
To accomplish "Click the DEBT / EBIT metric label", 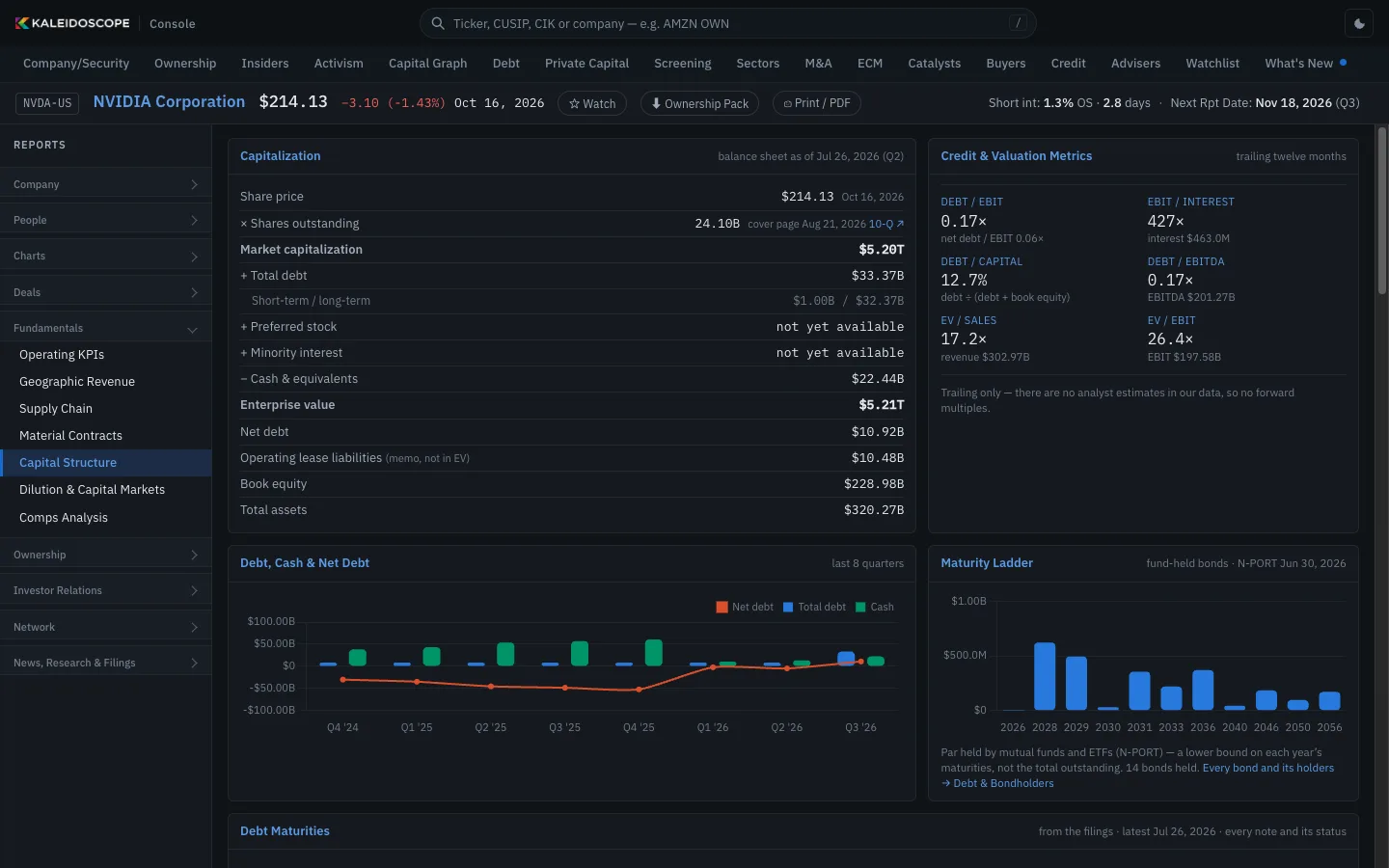I will [x=971, y=203].
